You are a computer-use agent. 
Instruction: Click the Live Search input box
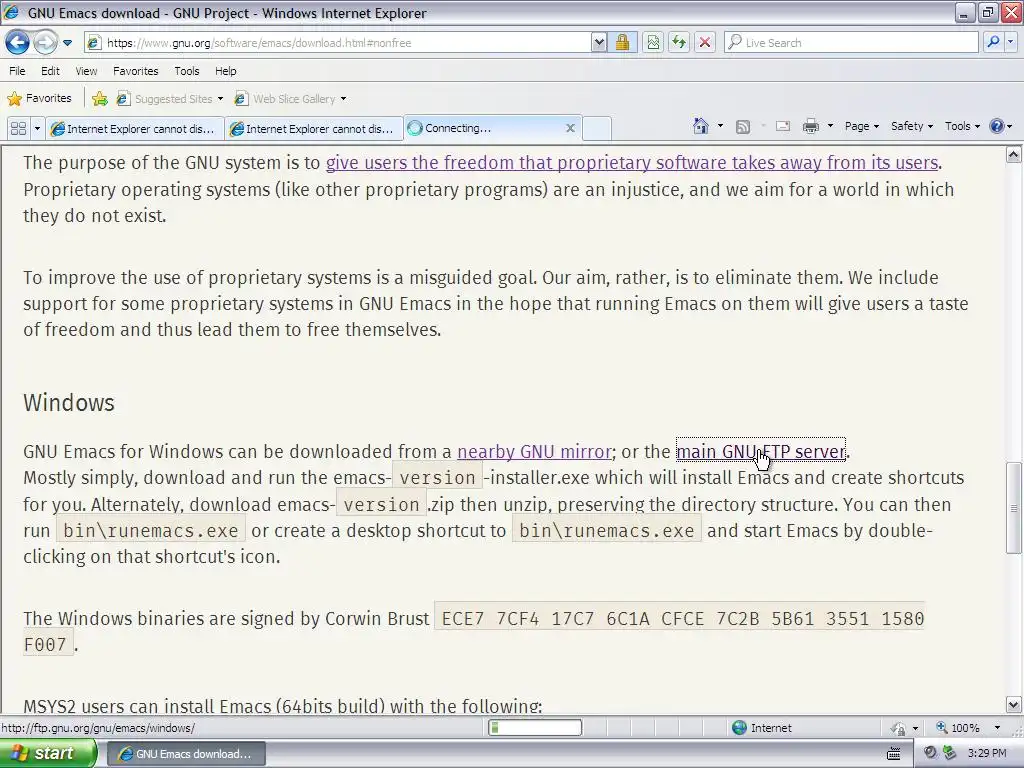851,42
